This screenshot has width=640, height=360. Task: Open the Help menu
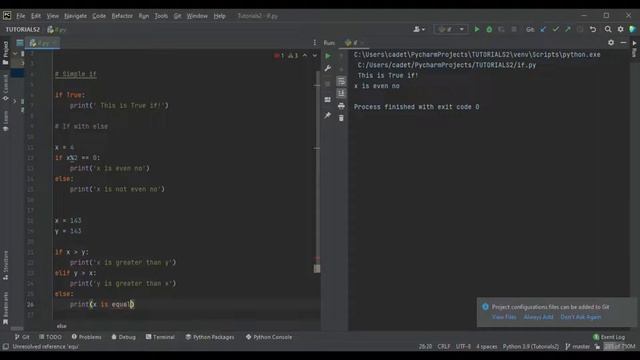tap(220, 16)
